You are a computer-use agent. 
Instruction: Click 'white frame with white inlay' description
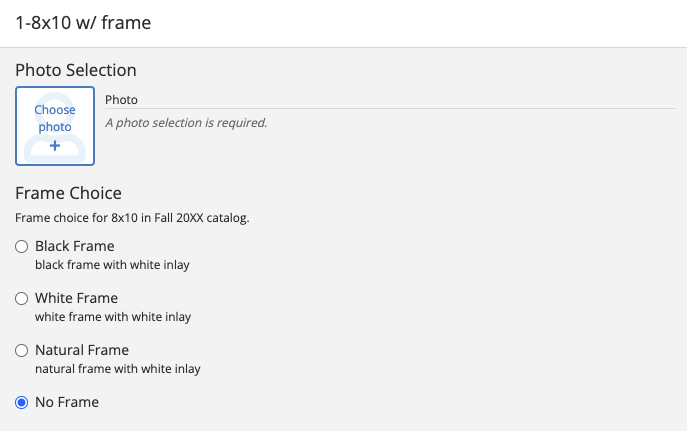(x=113, y=317)
